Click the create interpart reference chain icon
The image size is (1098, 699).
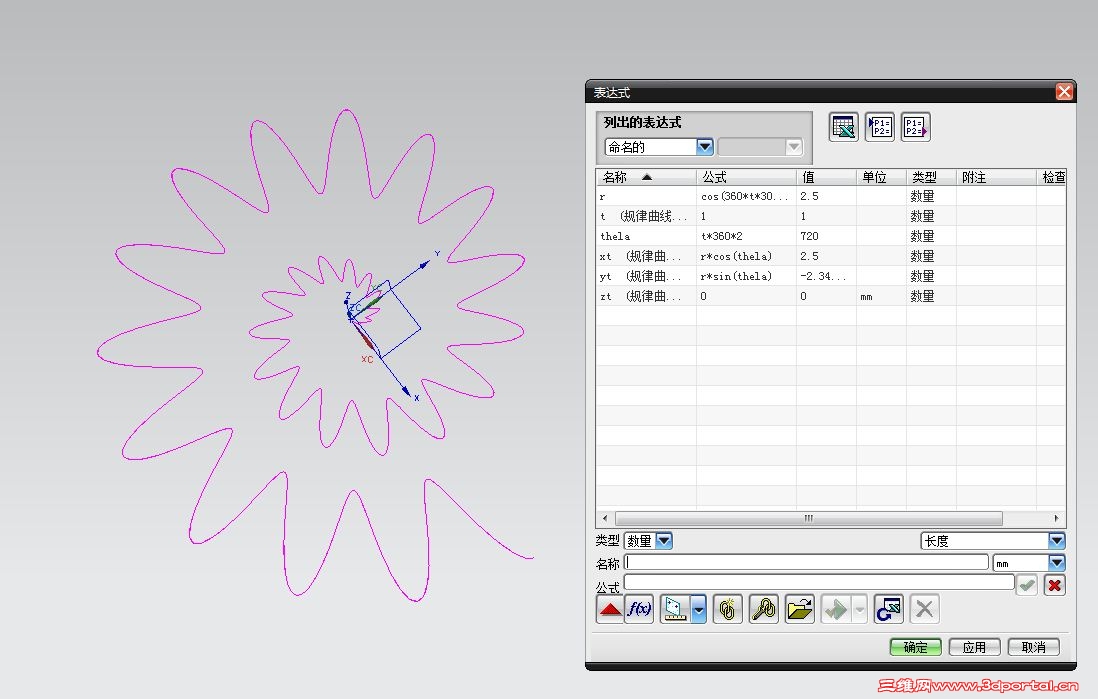click(x=728, y=609)
